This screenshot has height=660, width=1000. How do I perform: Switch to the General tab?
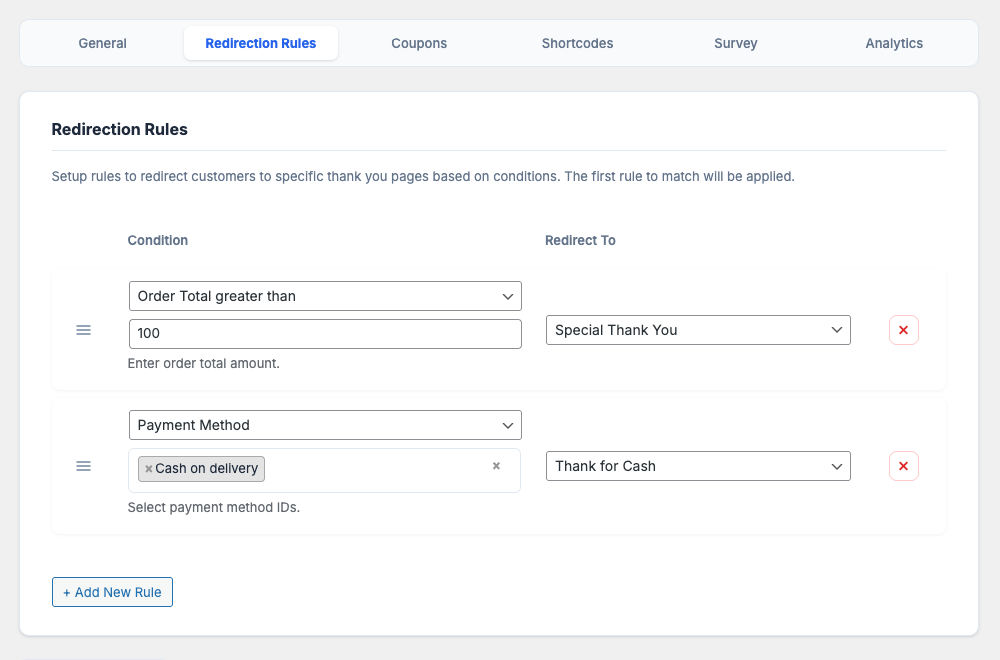102,43
